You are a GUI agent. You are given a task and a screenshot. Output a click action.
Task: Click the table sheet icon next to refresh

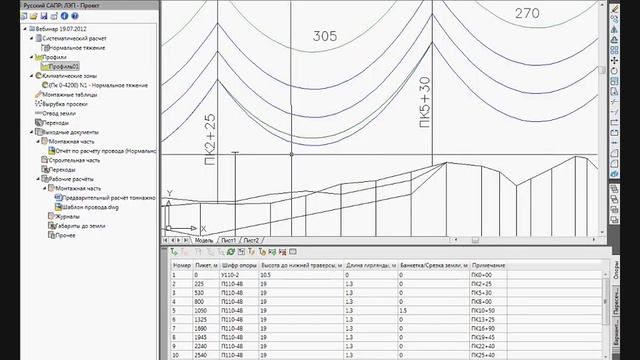pos(241,252)
